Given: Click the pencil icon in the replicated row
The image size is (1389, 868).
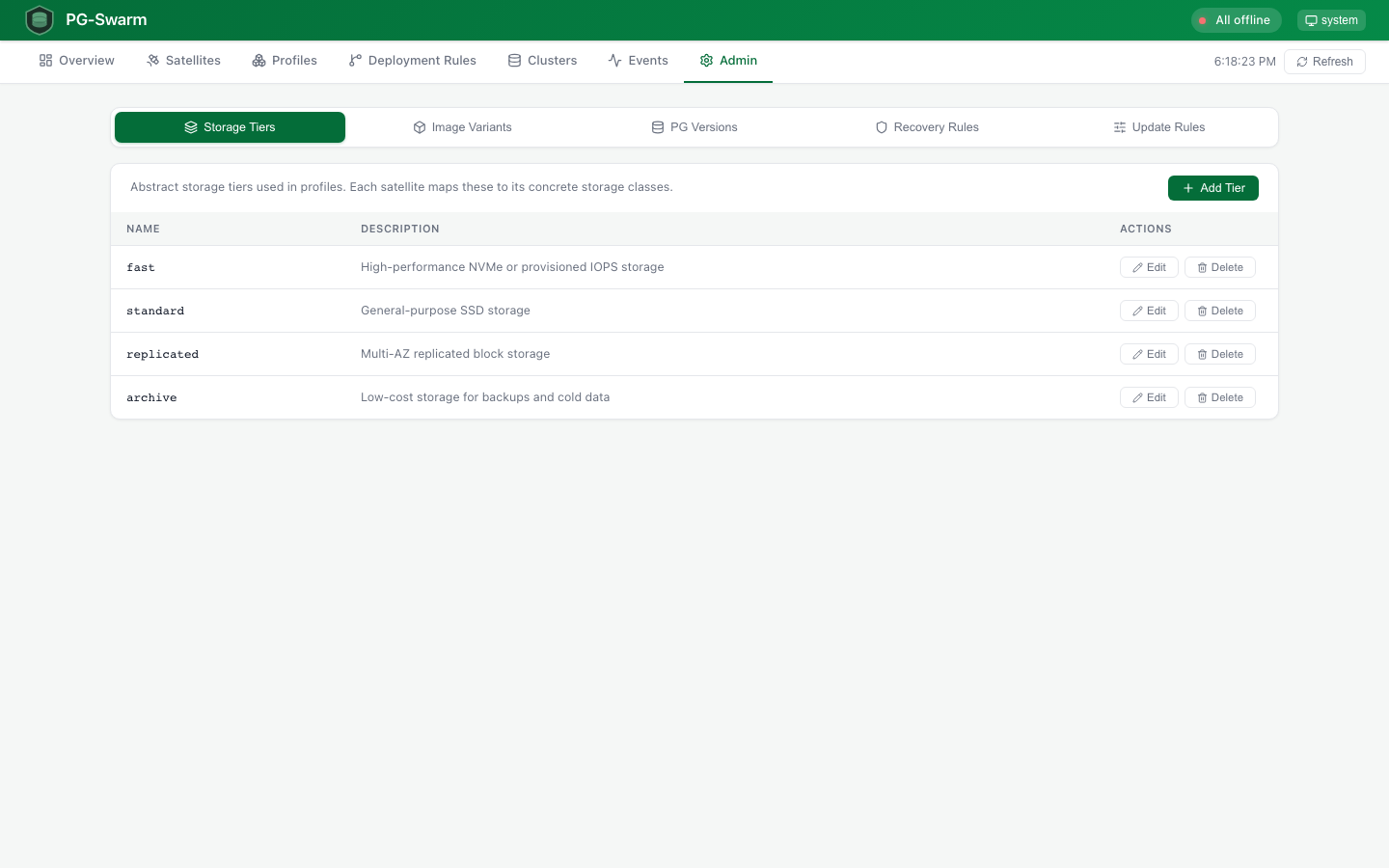Looking at the screenshot, I should tap(1138, 355).
